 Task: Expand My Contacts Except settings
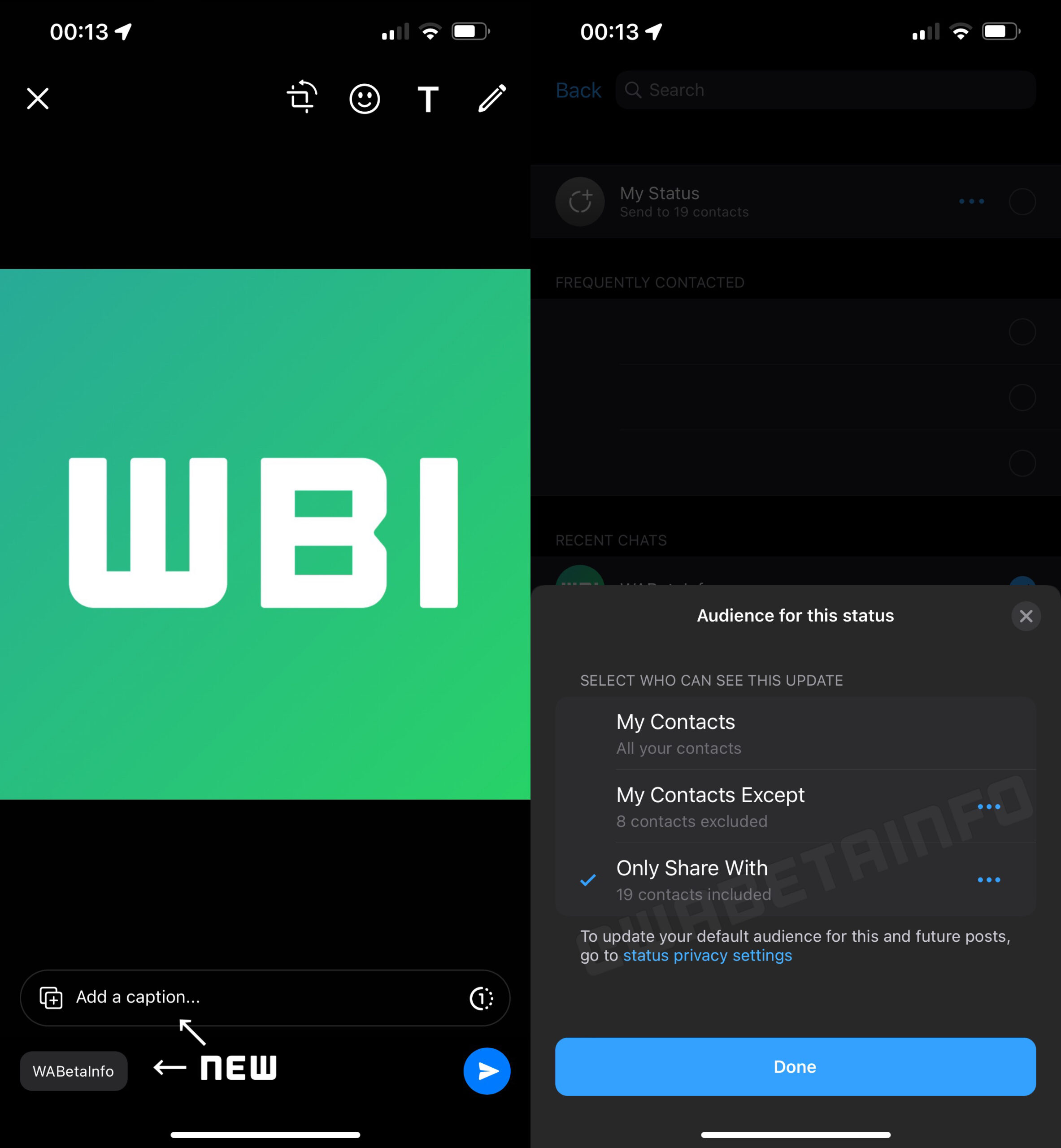988,806
